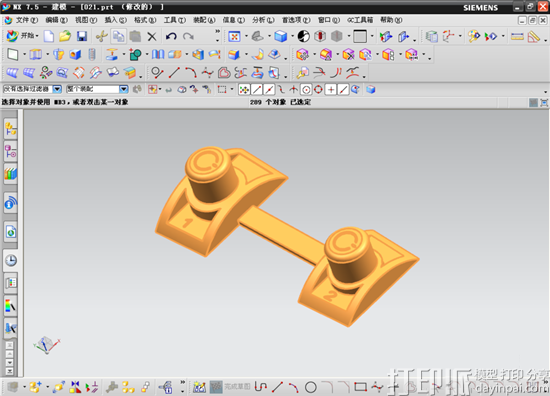
Task: Open the GC工具箱 menu item
Action: (x=360, y=20)
